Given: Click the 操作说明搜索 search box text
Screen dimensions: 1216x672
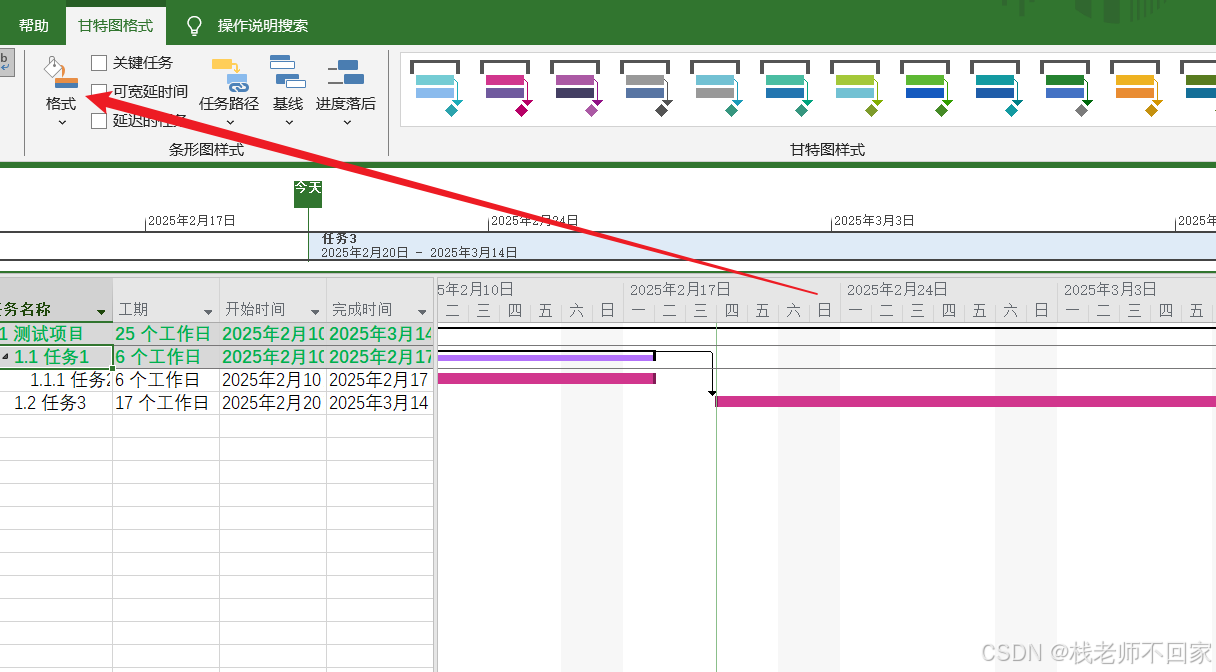Looking at the screenshot, I should click(x=263, y=26).
